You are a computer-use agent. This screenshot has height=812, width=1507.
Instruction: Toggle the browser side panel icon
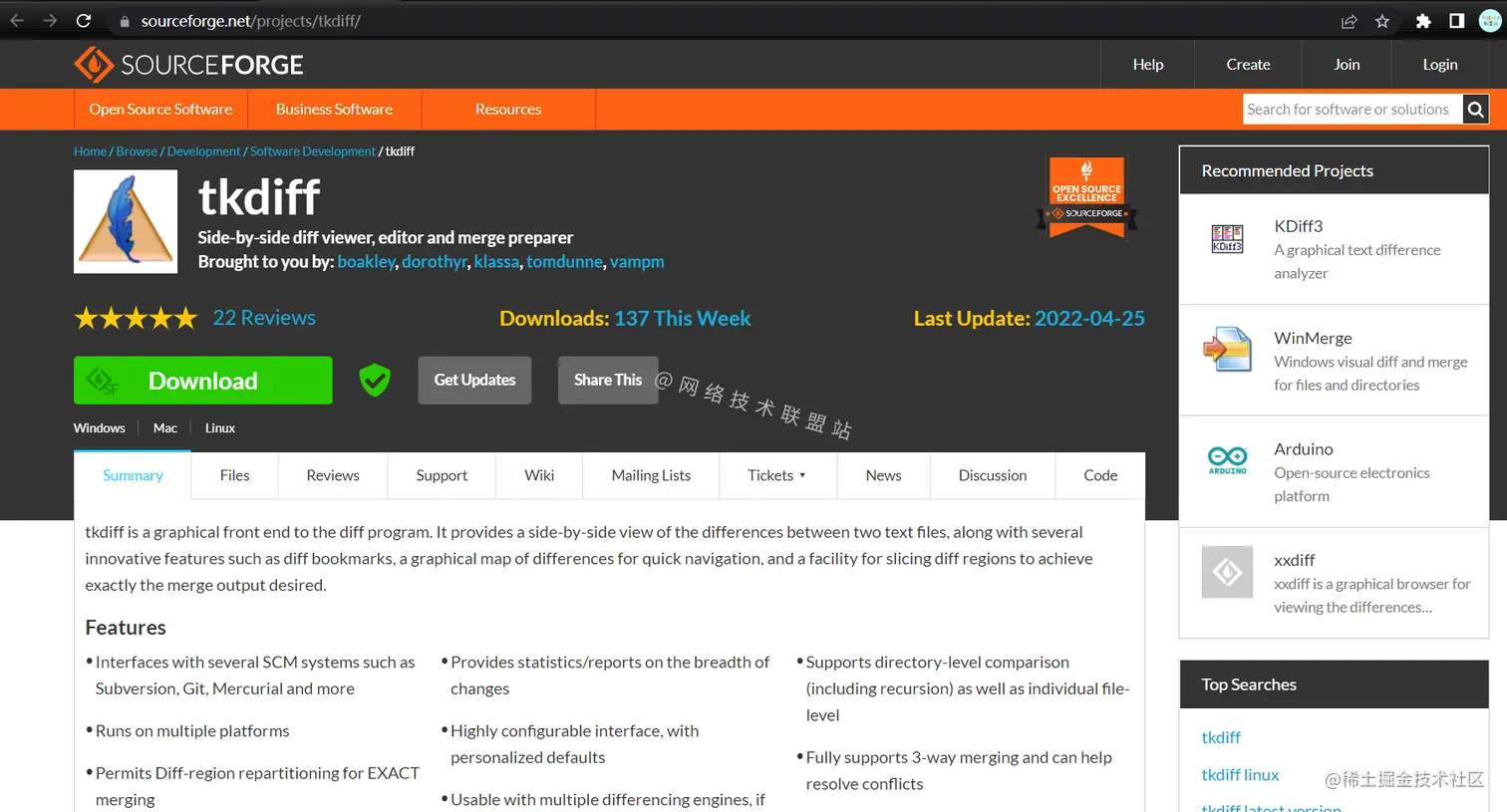coord(1456,21)
